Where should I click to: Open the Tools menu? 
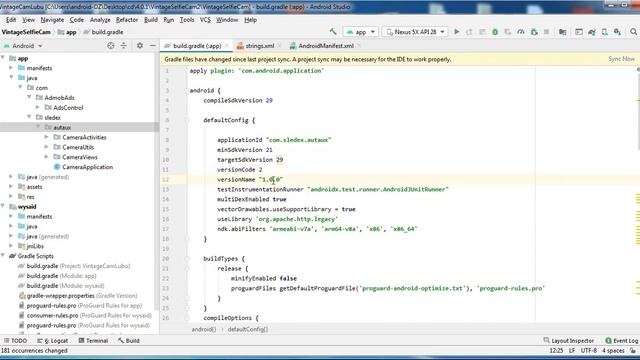187,20
